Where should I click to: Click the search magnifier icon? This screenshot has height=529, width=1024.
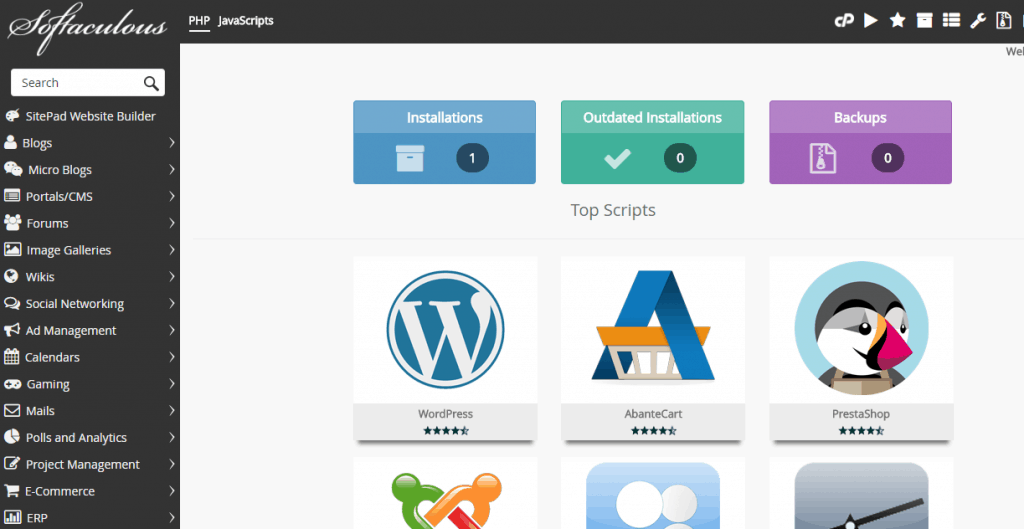pyautogui.click(x=151, y=83)
